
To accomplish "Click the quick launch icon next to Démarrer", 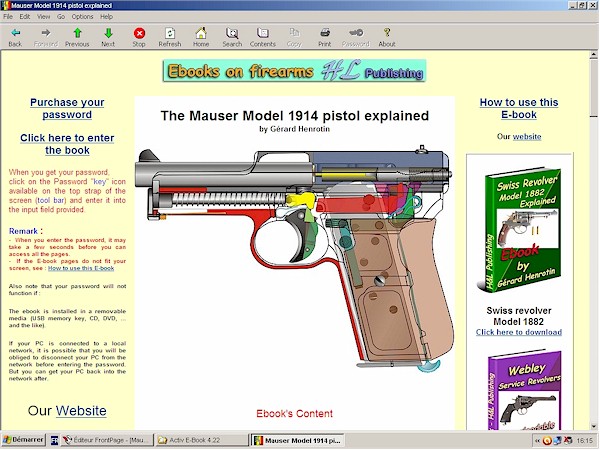I will [54, 440].
